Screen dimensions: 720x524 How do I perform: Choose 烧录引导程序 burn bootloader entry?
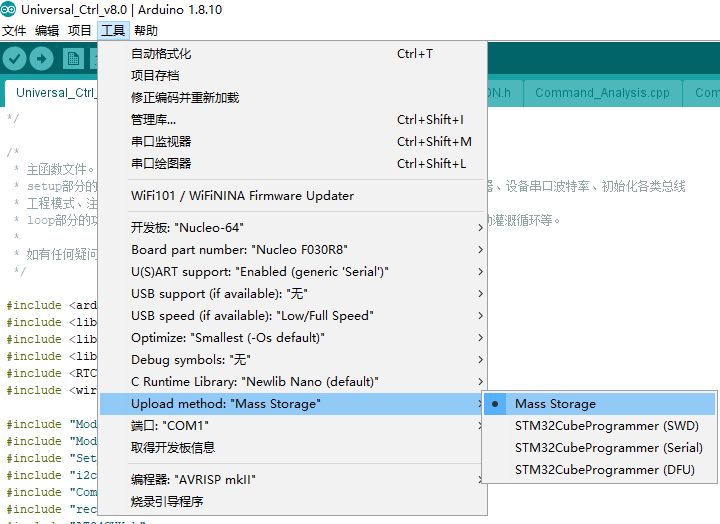tap(292, 501)
